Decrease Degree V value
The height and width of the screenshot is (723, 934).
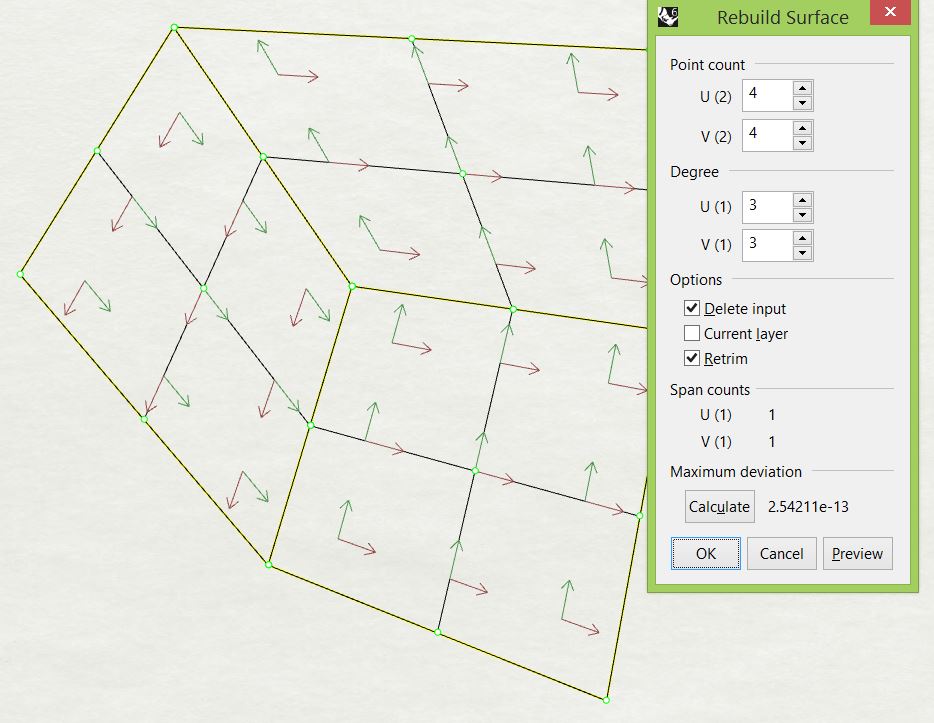[x=802, y=253]
